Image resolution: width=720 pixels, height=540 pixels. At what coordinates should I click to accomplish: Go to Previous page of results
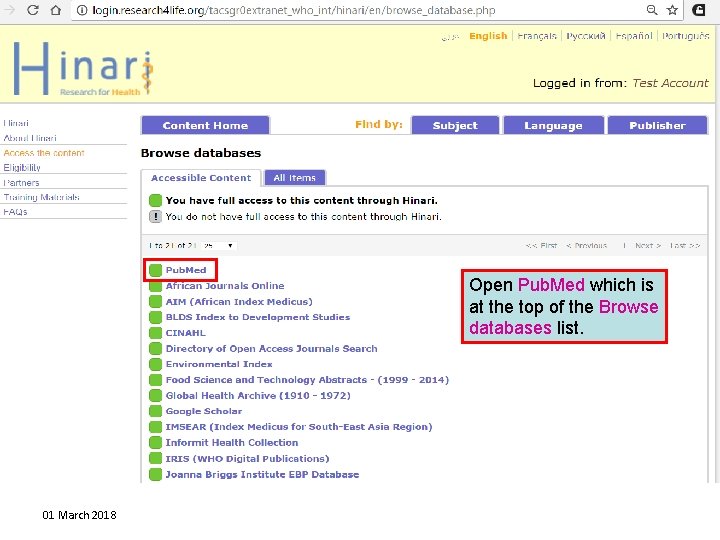[x=587, y=246]
